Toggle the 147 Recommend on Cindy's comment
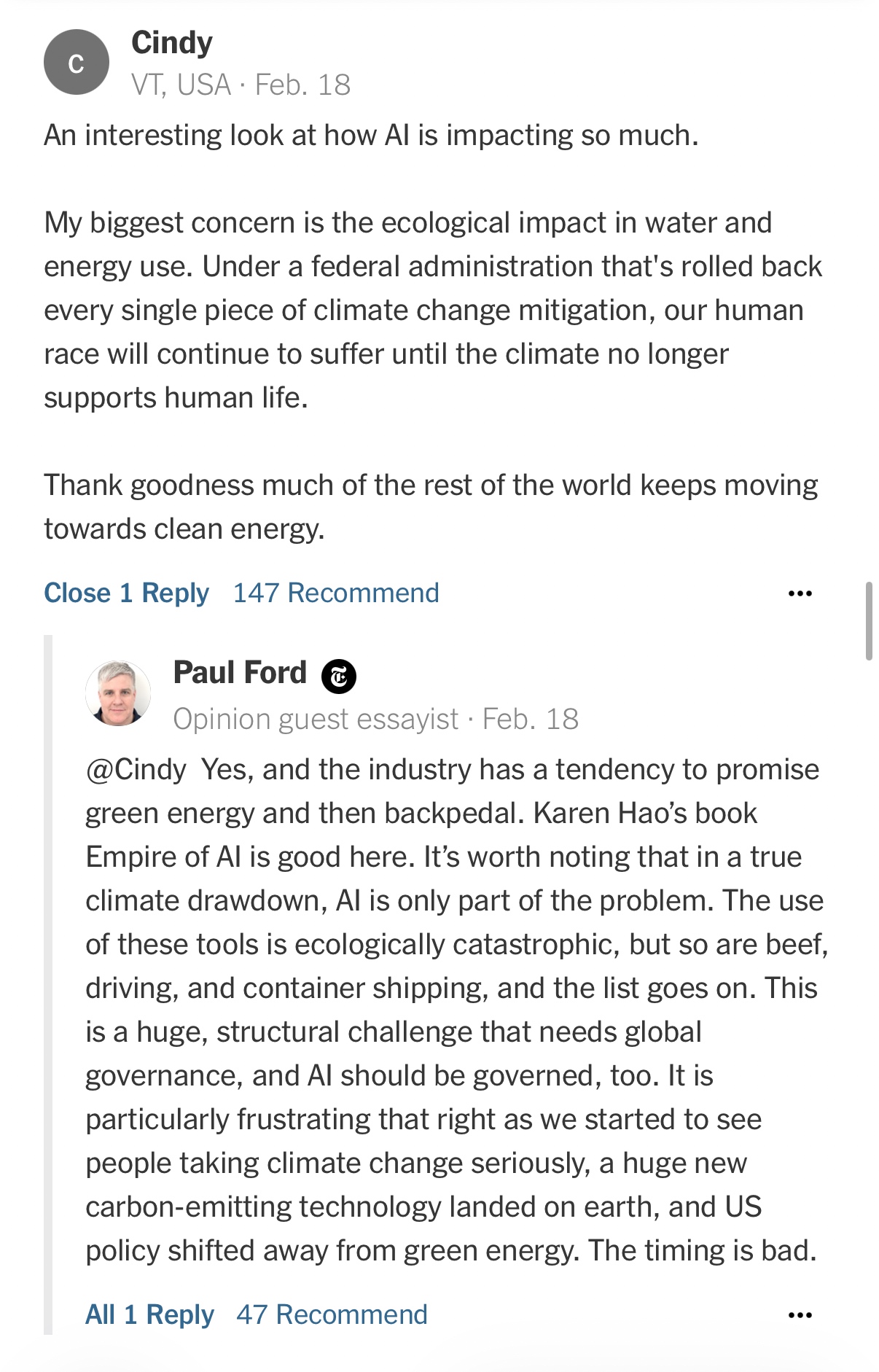The height and width of the screenshot is (1372, 879). click(x=336, y=593)
